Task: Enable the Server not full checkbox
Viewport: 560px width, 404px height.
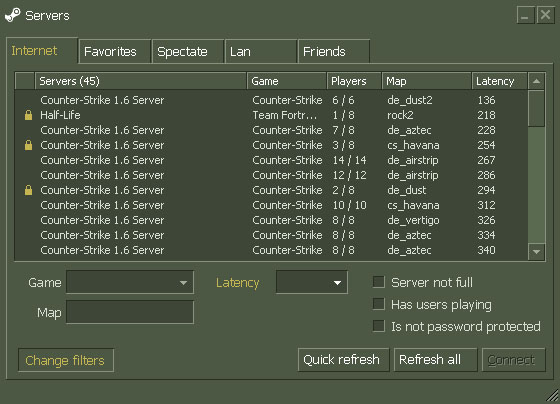Action: tap(379, 282)
